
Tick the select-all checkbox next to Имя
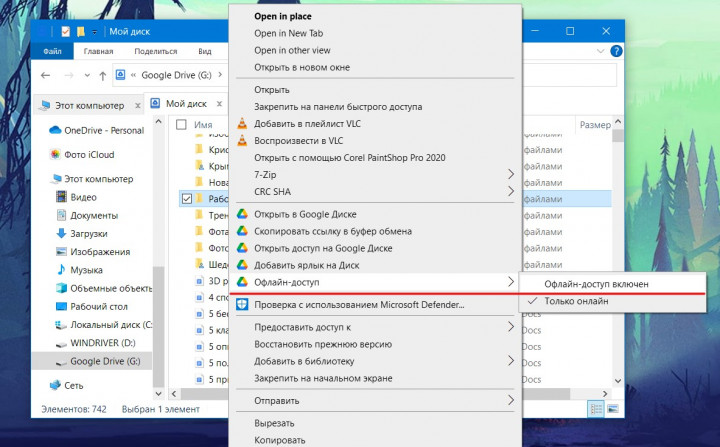click(181, 125)
